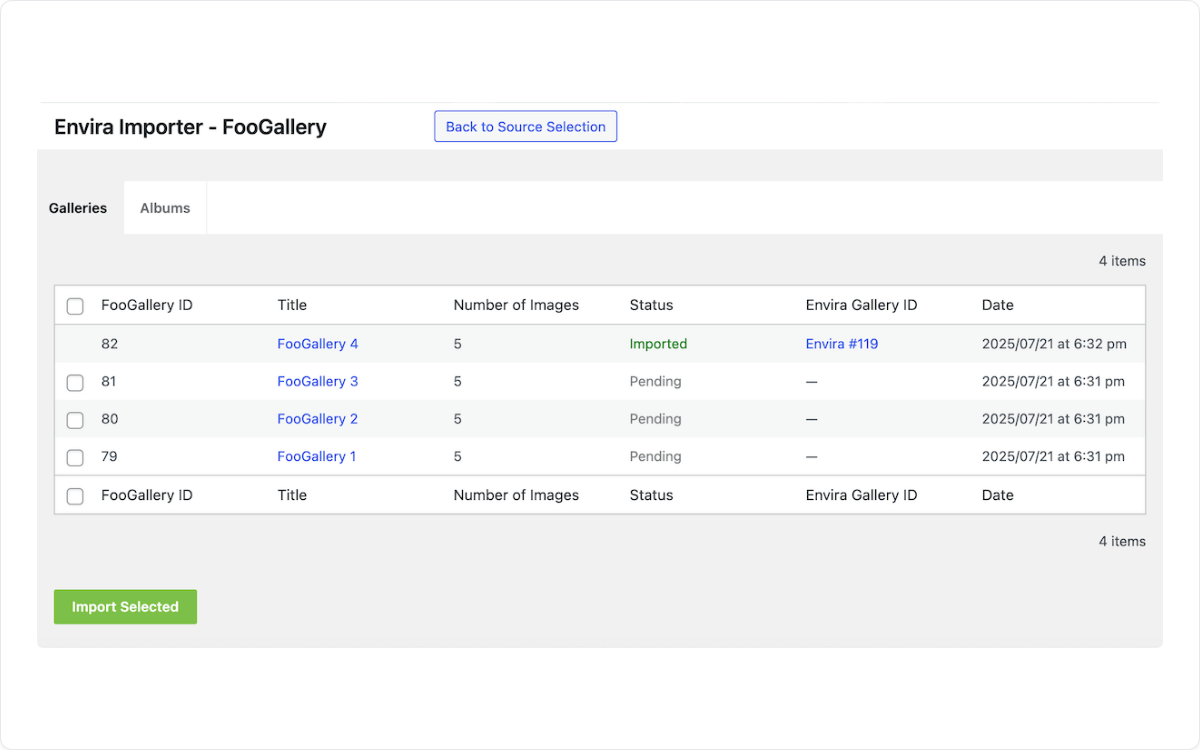Click the ID cell 80

click(110, 419)
